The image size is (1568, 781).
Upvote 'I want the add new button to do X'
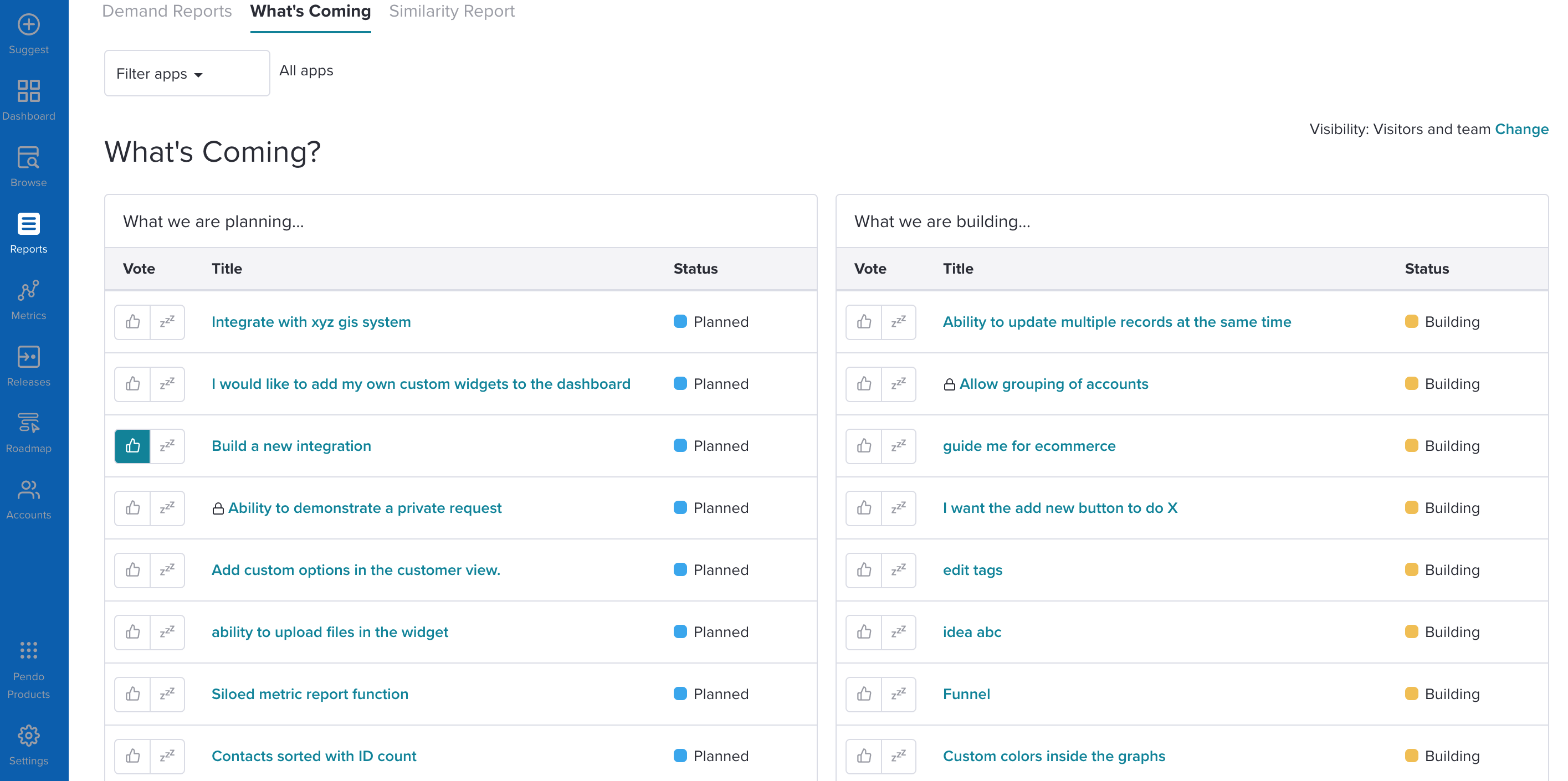(x=864, y=508)
